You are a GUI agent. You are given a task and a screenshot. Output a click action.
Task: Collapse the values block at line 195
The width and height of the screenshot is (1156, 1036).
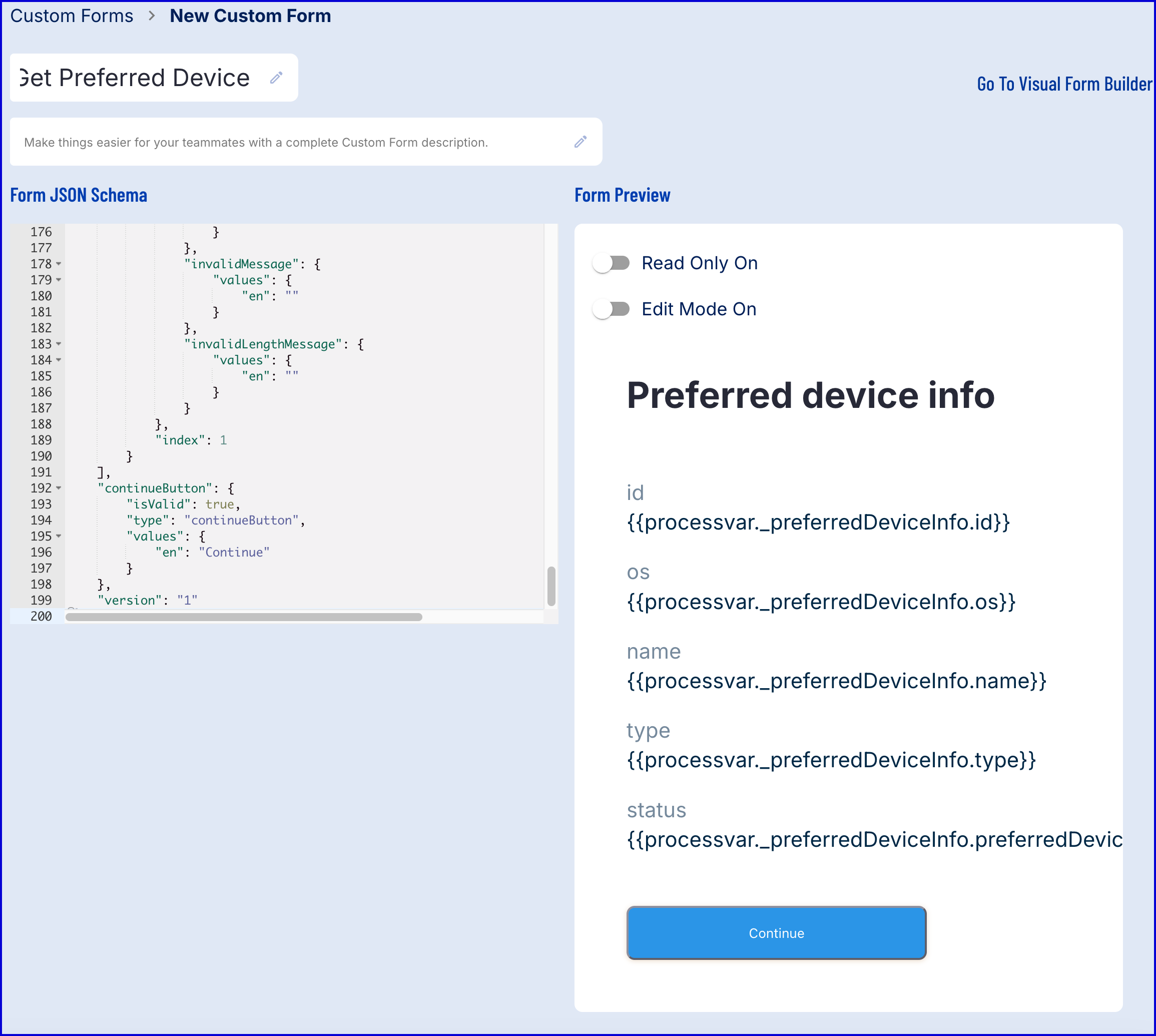tap(59, 536)
